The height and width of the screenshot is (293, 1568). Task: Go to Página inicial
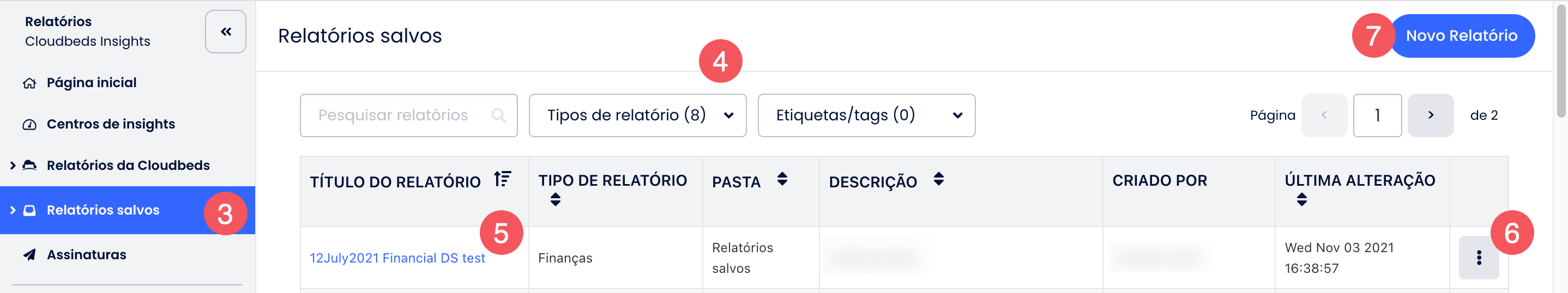91,83
